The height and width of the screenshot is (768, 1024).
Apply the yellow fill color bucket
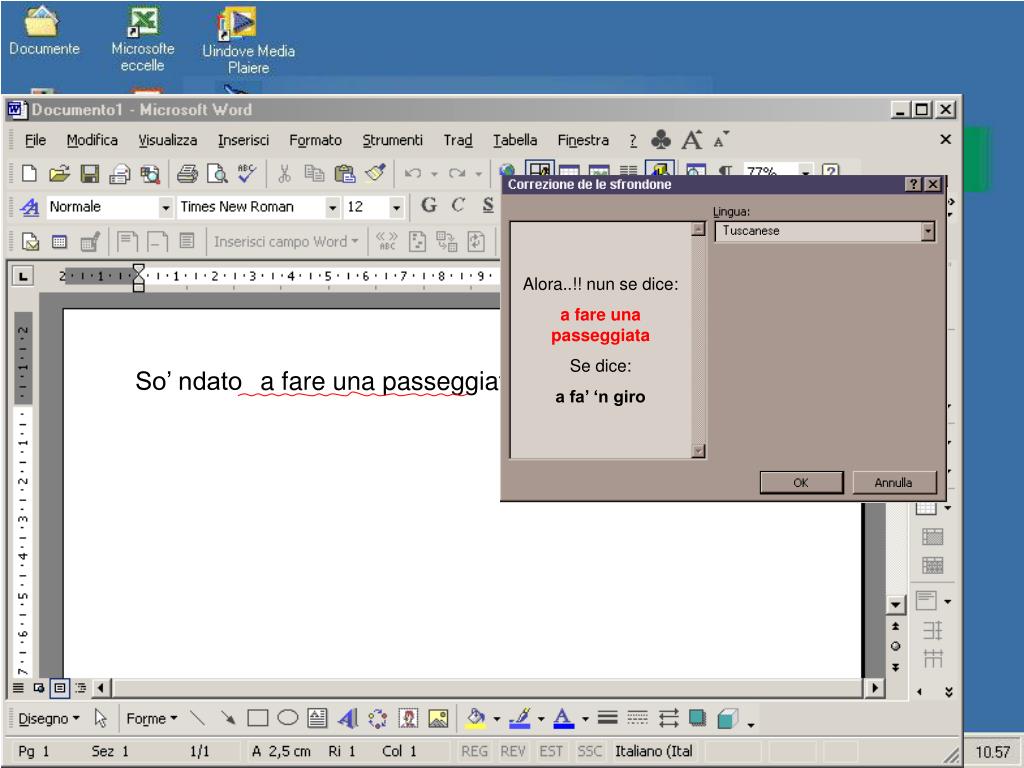pos(475,718)
